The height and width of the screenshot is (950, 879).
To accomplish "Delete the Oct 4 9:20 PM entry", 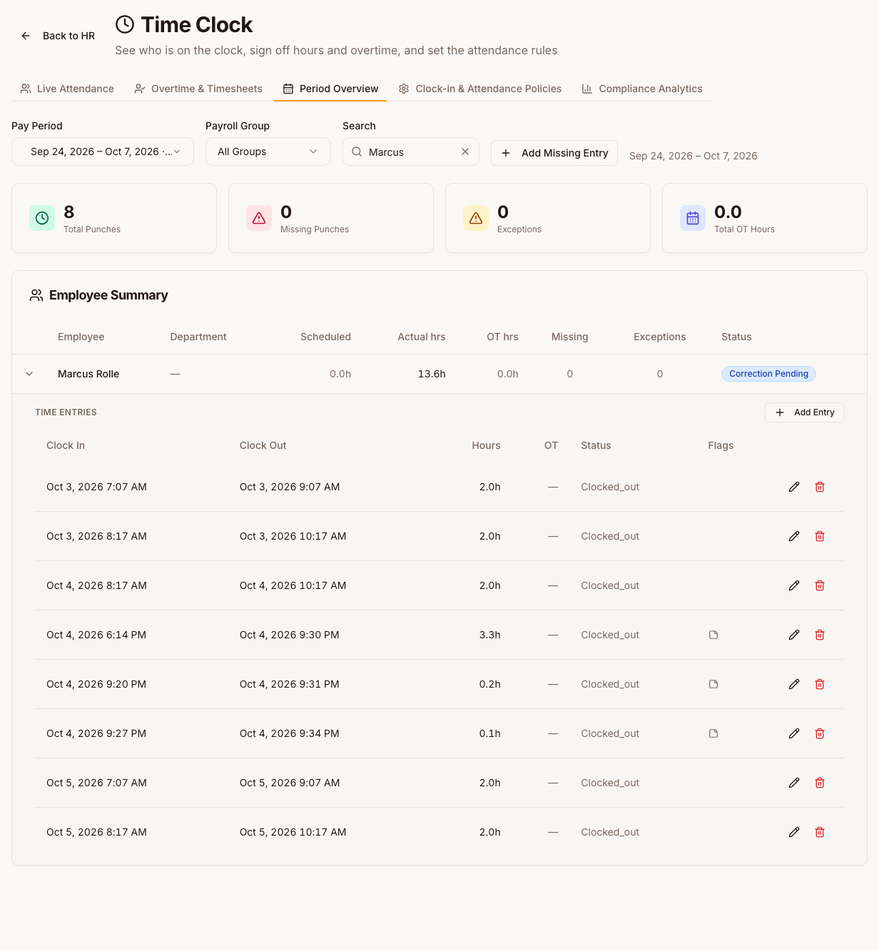I will (x=820, y=684).
